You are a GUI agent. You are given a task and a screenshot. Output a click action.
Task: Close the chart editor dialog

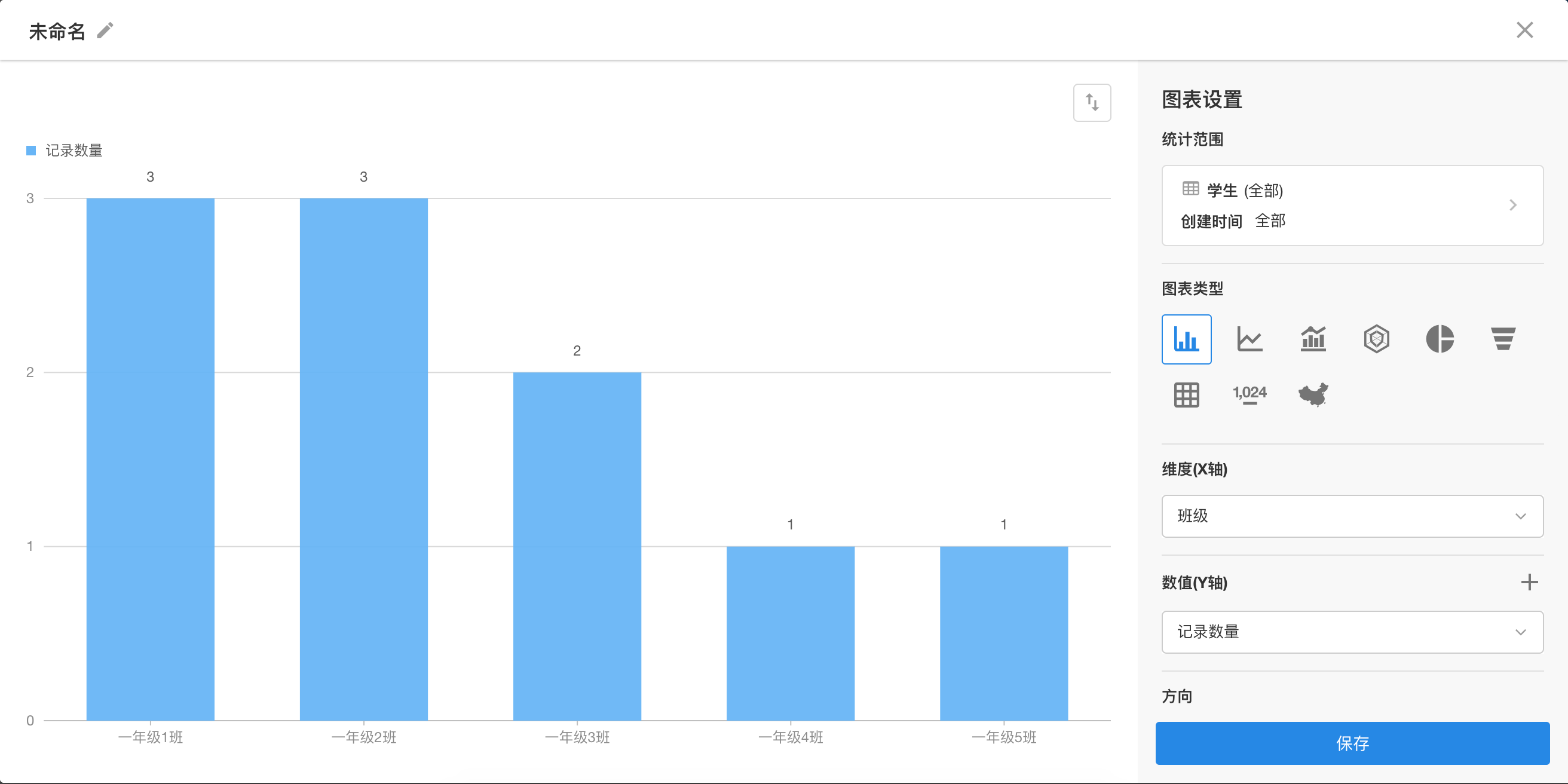tap(1524, 30)
